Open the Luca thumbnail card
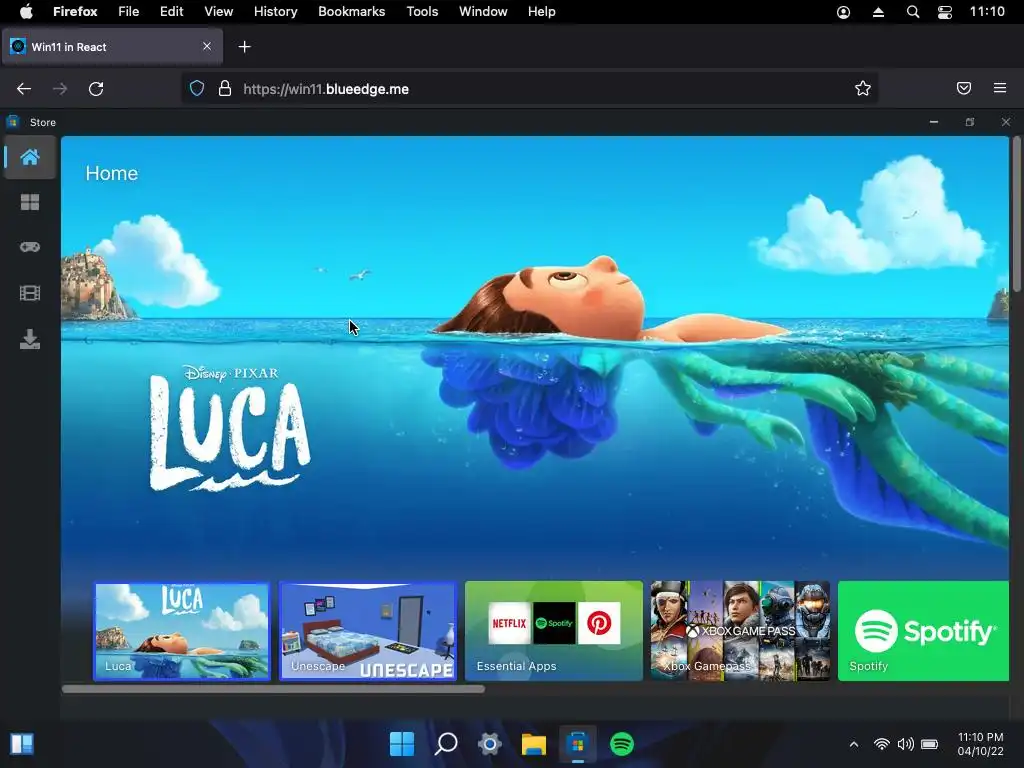The width and height of the screenshot is (1024, 768). pyautogui.click(x=182, y=631)
